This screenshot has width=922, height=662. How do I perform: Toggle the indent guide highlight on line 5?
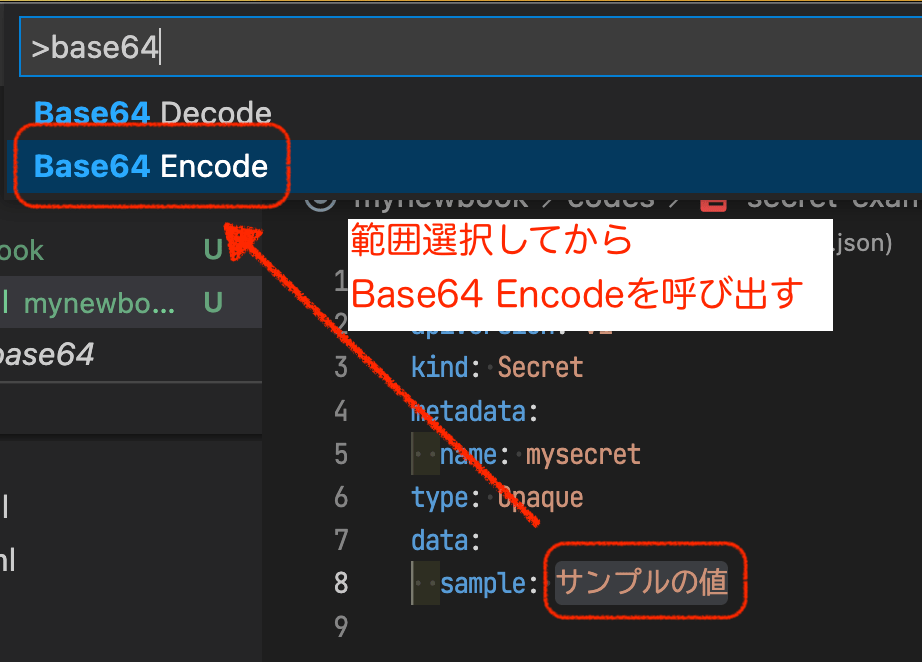[424, 454]
